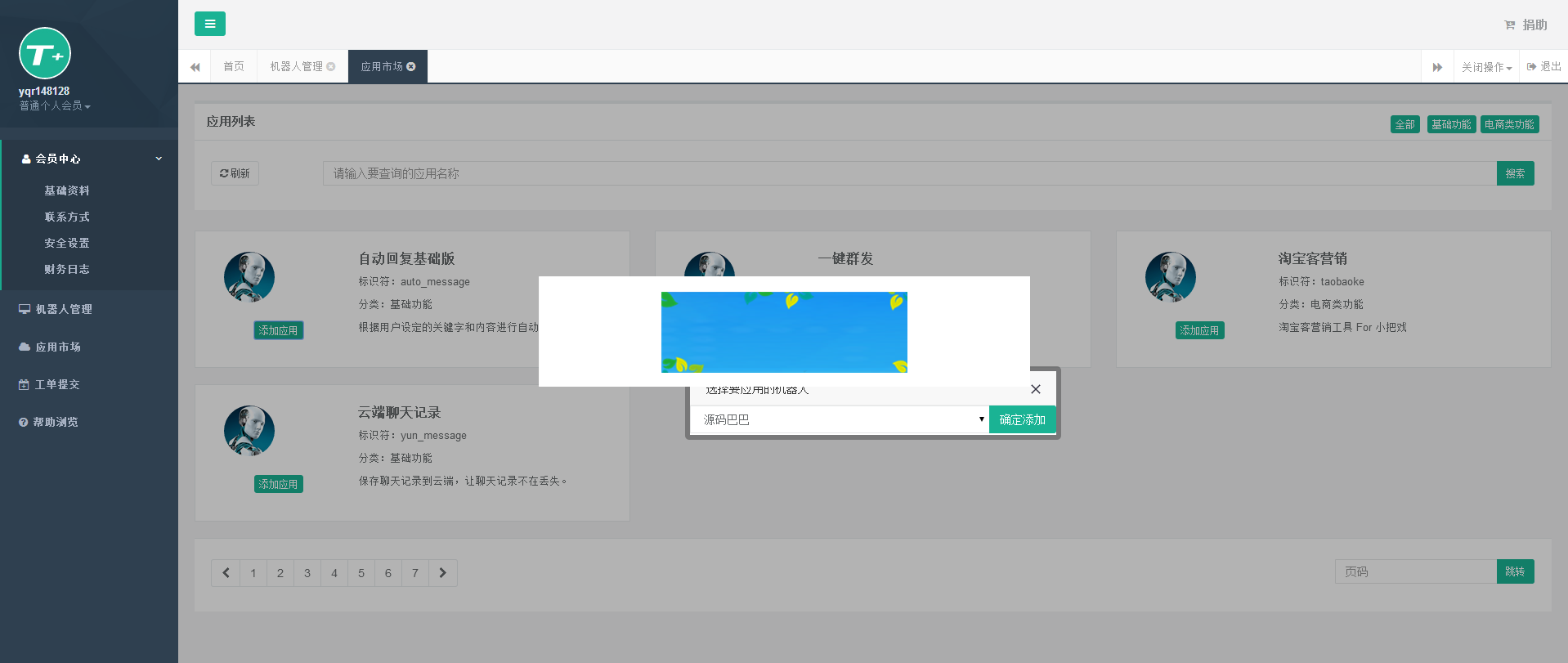Filter apps by 电商类功能

(x=1509, y=124)
